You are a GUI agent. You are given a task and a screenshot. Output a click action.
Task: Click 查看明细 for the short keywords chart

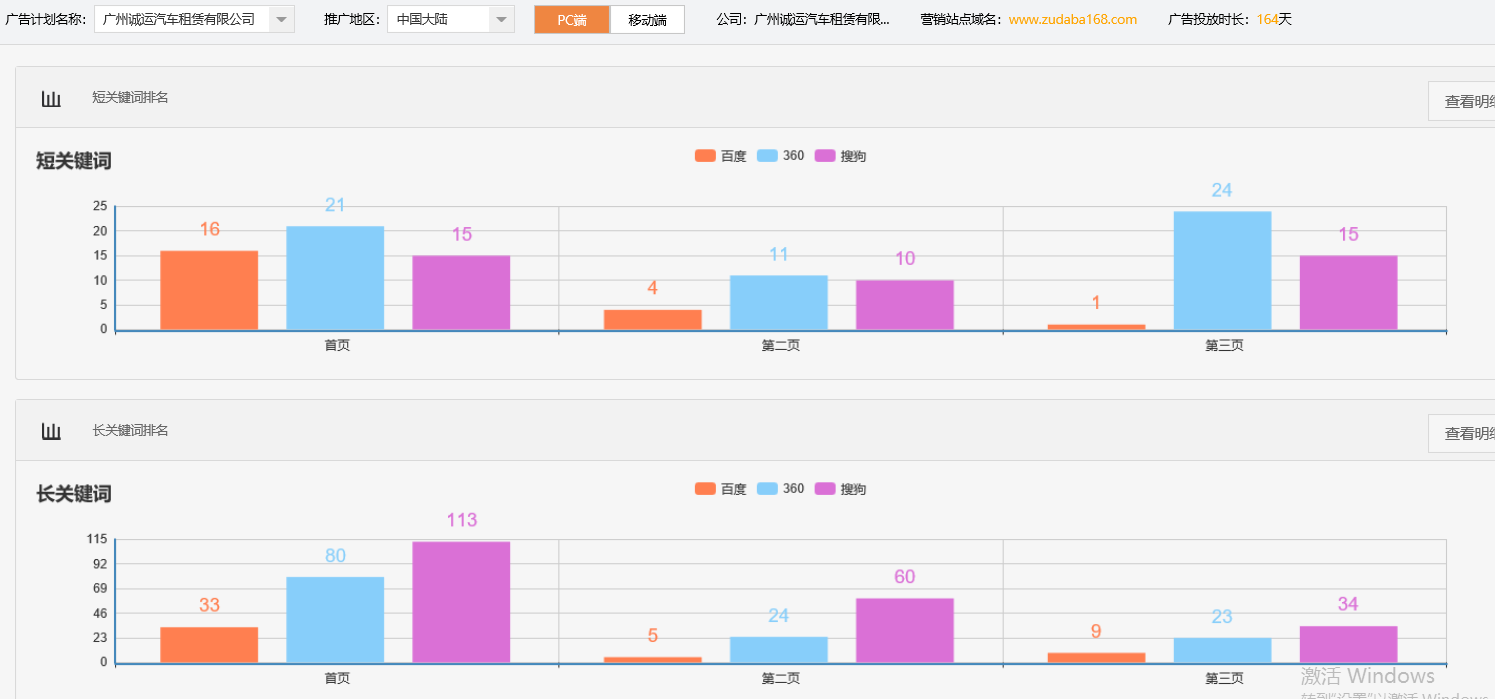pyautogui.click(x=1463, y=101)
